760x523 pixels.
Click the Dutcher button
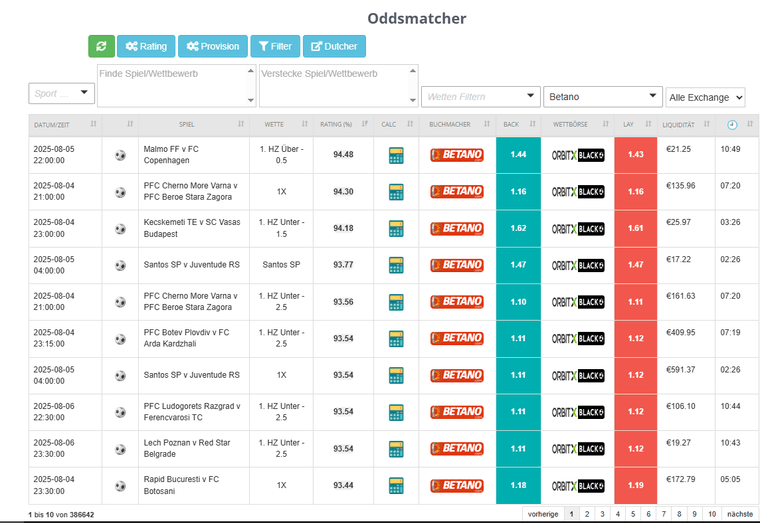pos(334,46)
